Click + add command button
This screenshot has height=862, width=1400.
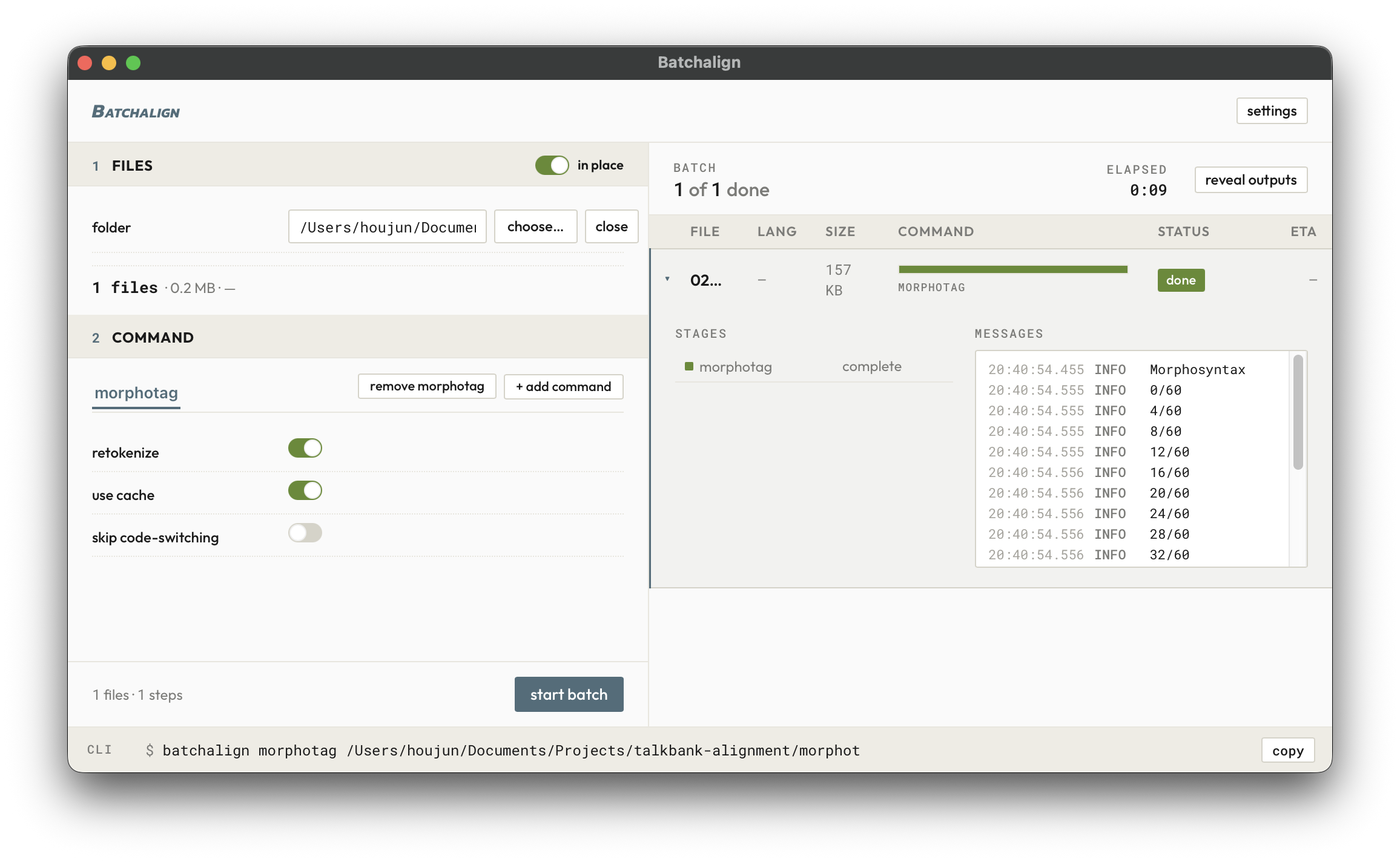(x=563, y=386)
